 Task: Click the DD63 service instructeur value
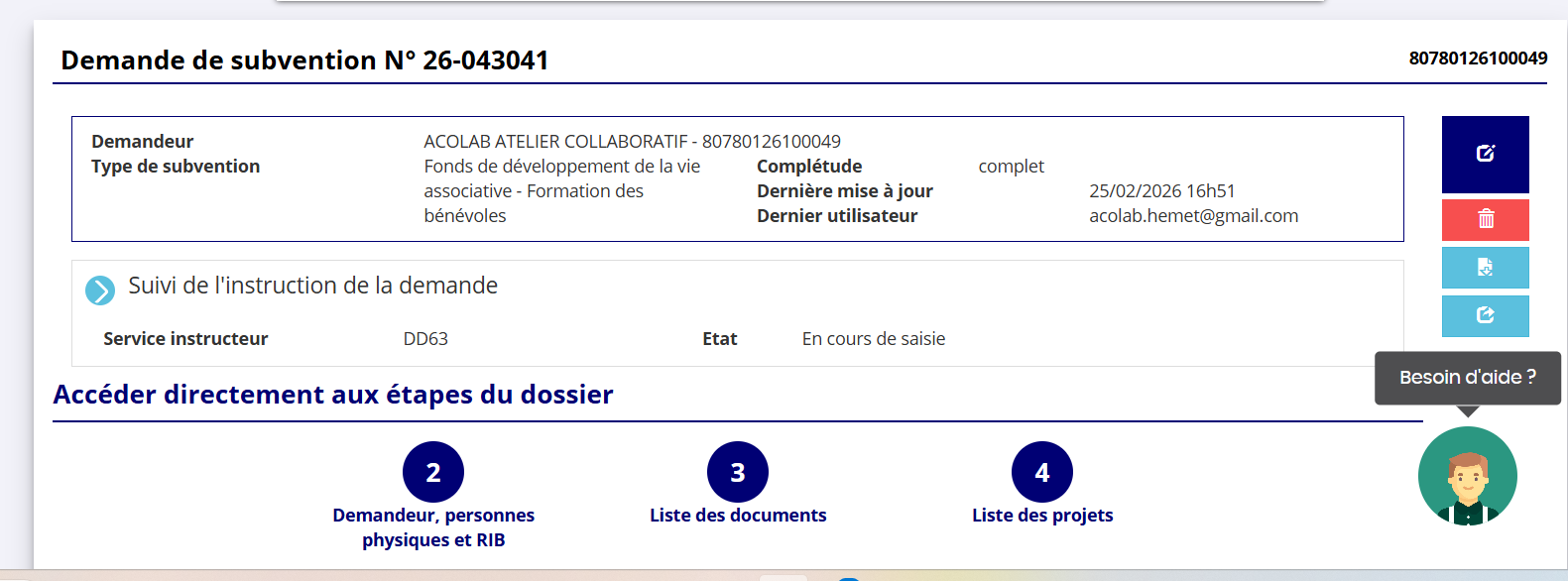(x=425, y=339)
